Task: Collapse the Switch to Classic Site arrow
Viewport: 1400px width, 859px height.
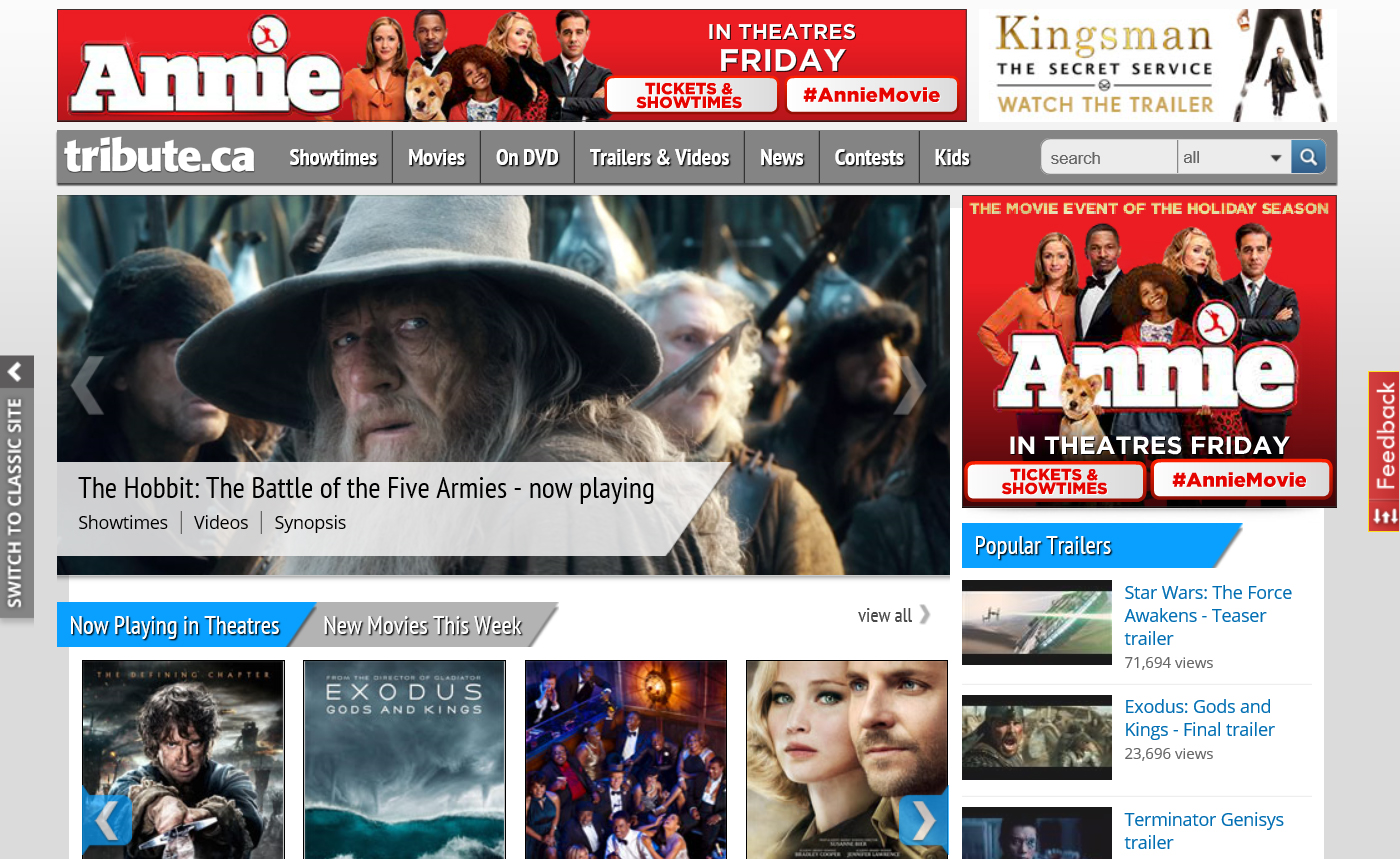Action: point(16,372)
